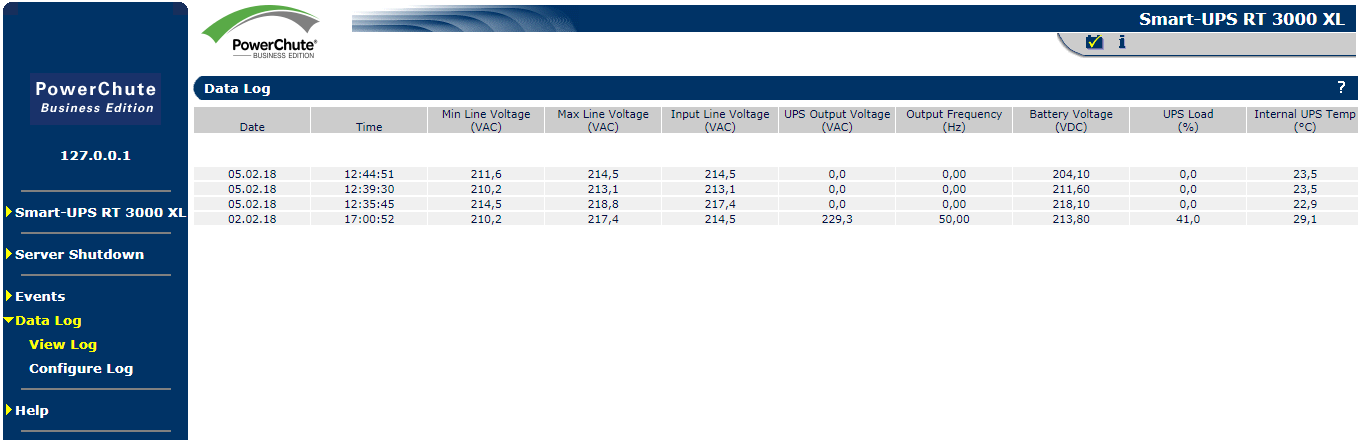
Task: Select the time 12:35:45 cell
Action: tap(369, 204)
